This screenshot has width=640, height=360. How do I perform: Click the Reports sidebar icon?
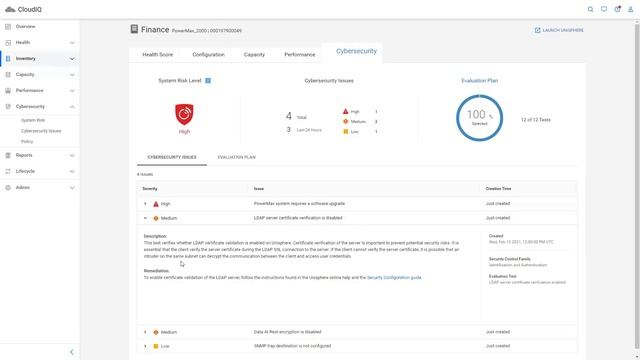click(8, 155)
